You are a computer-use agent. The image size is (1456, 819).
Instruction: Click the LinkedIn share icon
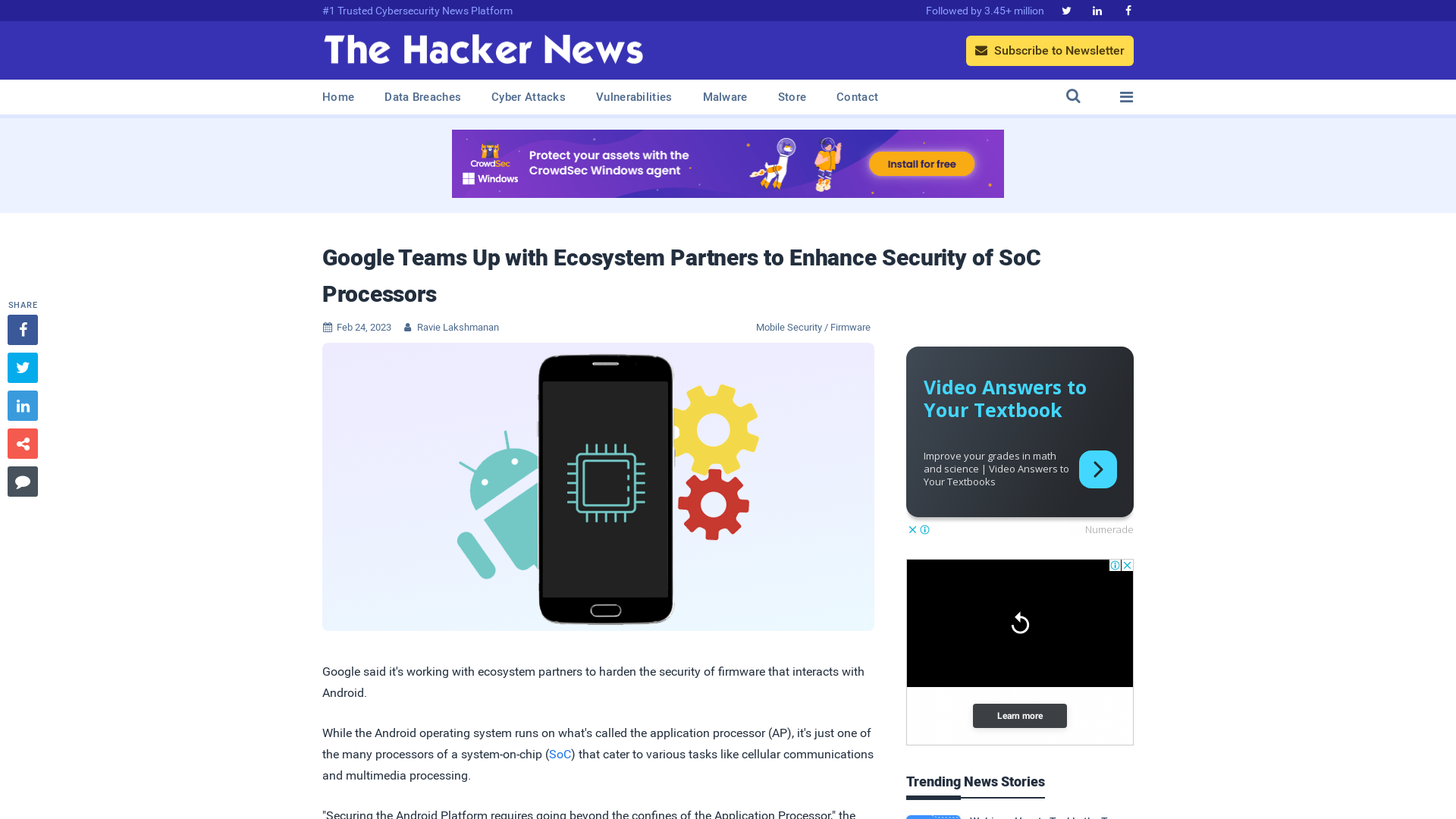22,405
